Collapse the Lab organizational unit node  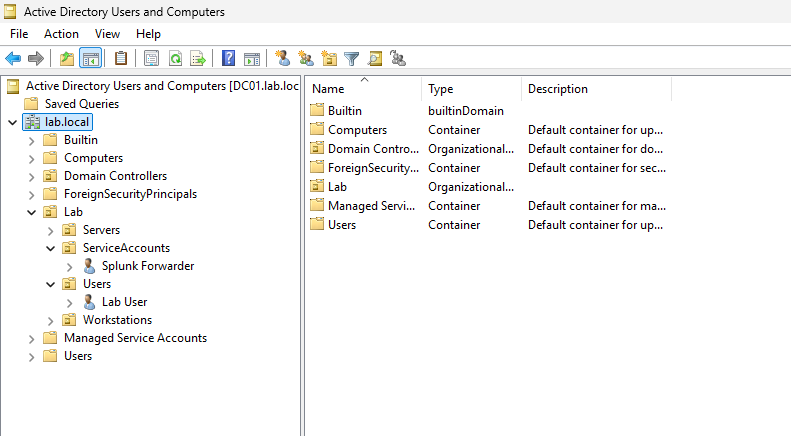[31, 212]
